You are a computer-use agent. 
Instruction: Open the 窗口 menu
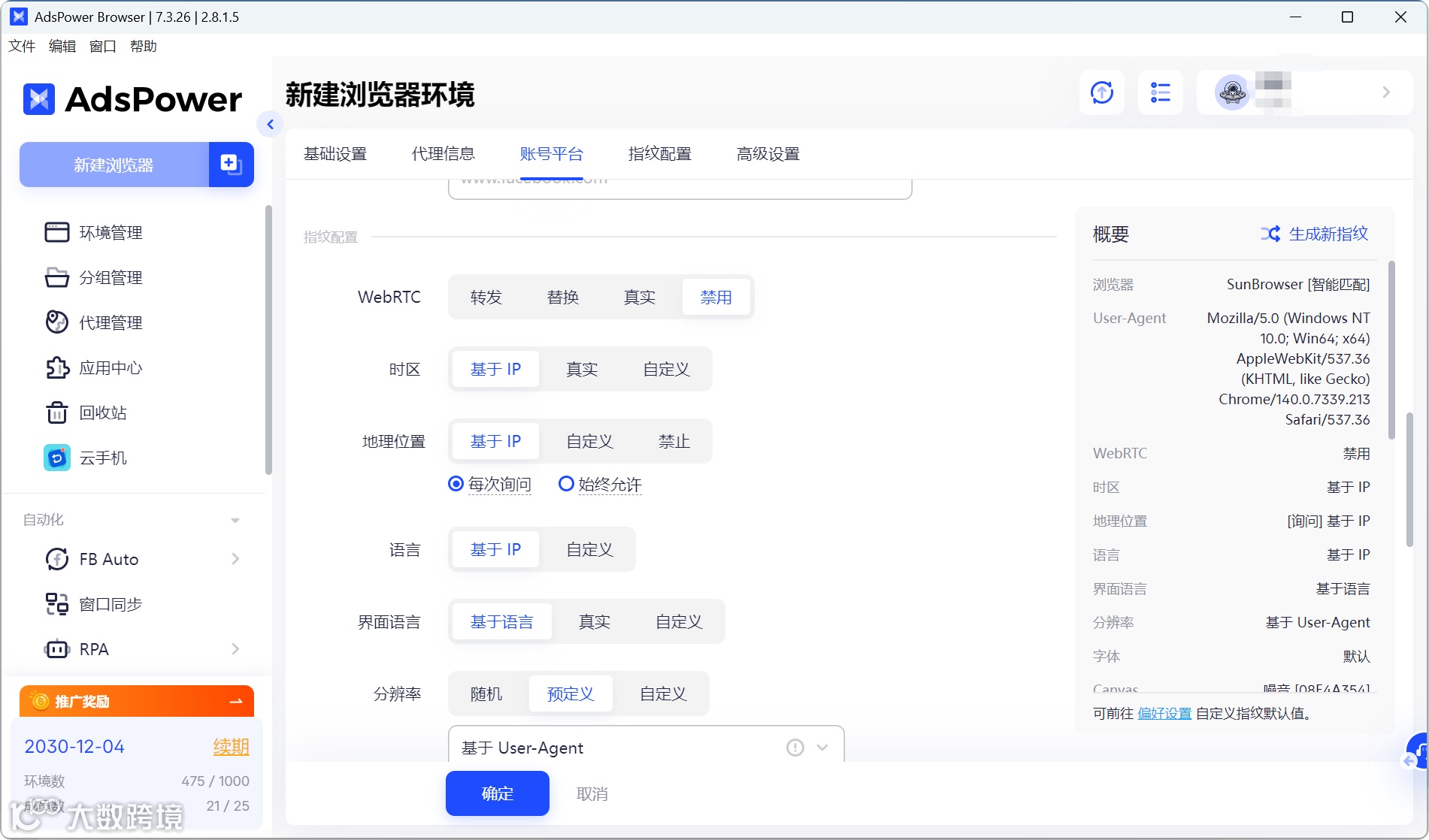pos(103,46)
